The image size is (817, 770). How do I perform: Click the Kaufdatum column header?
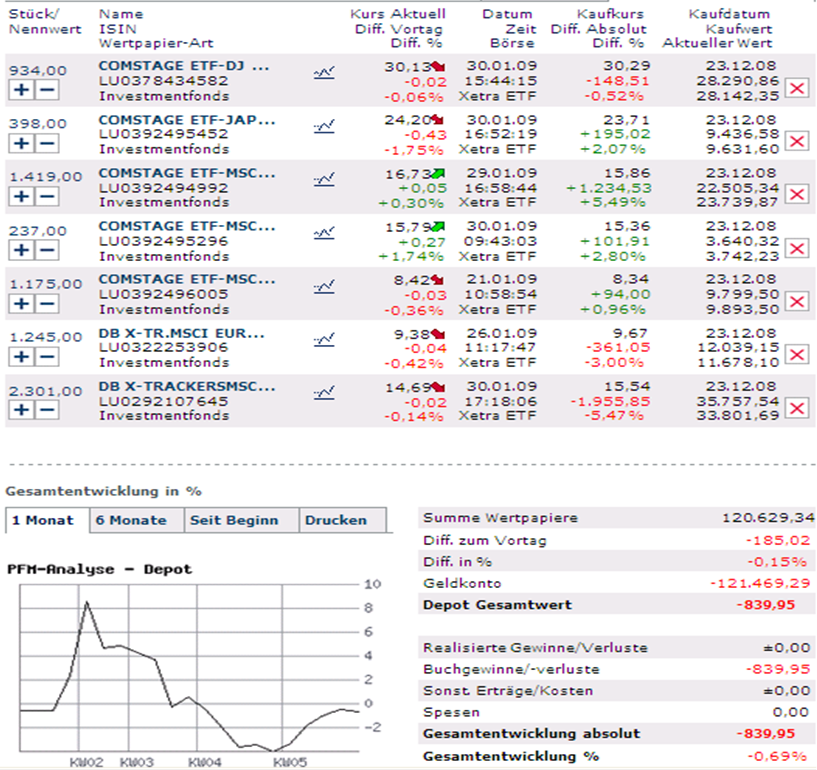point(729,14)
